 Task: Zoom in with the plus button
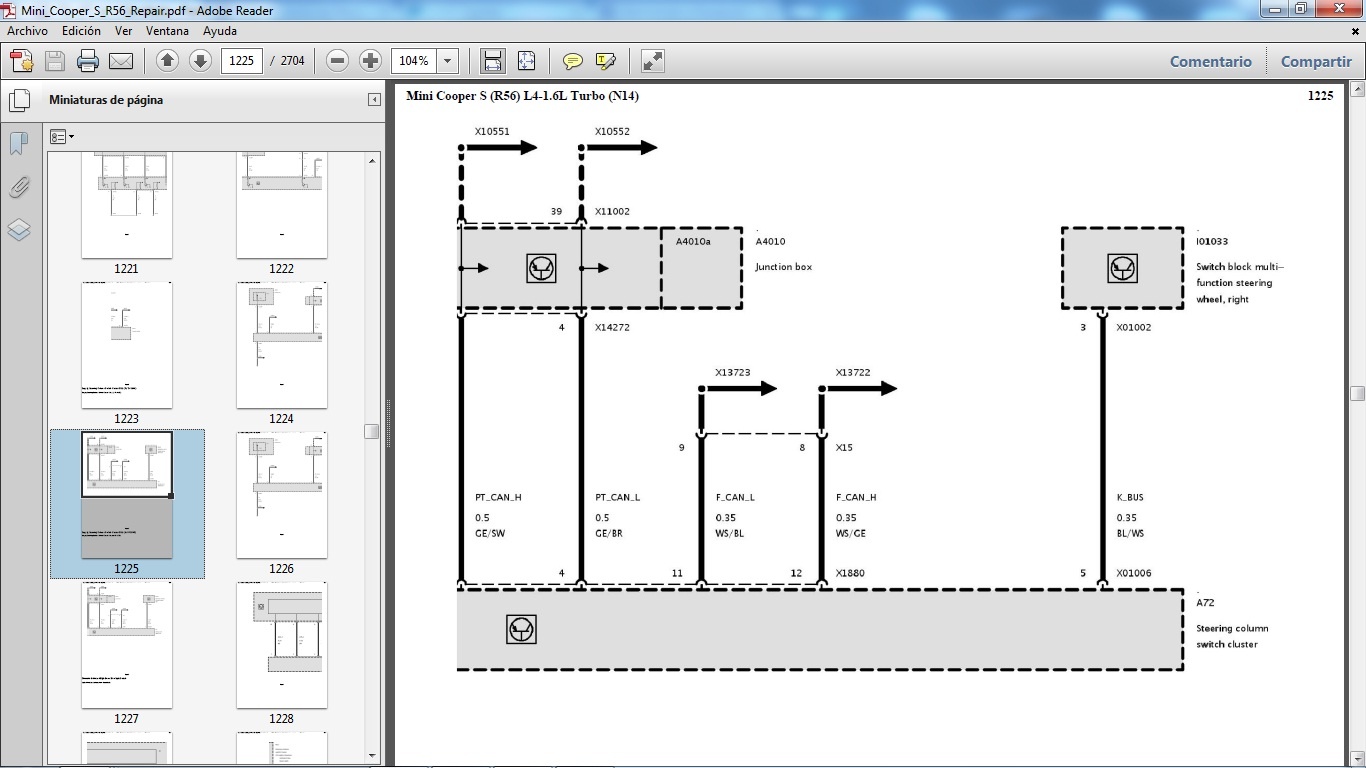click(371, 61)
